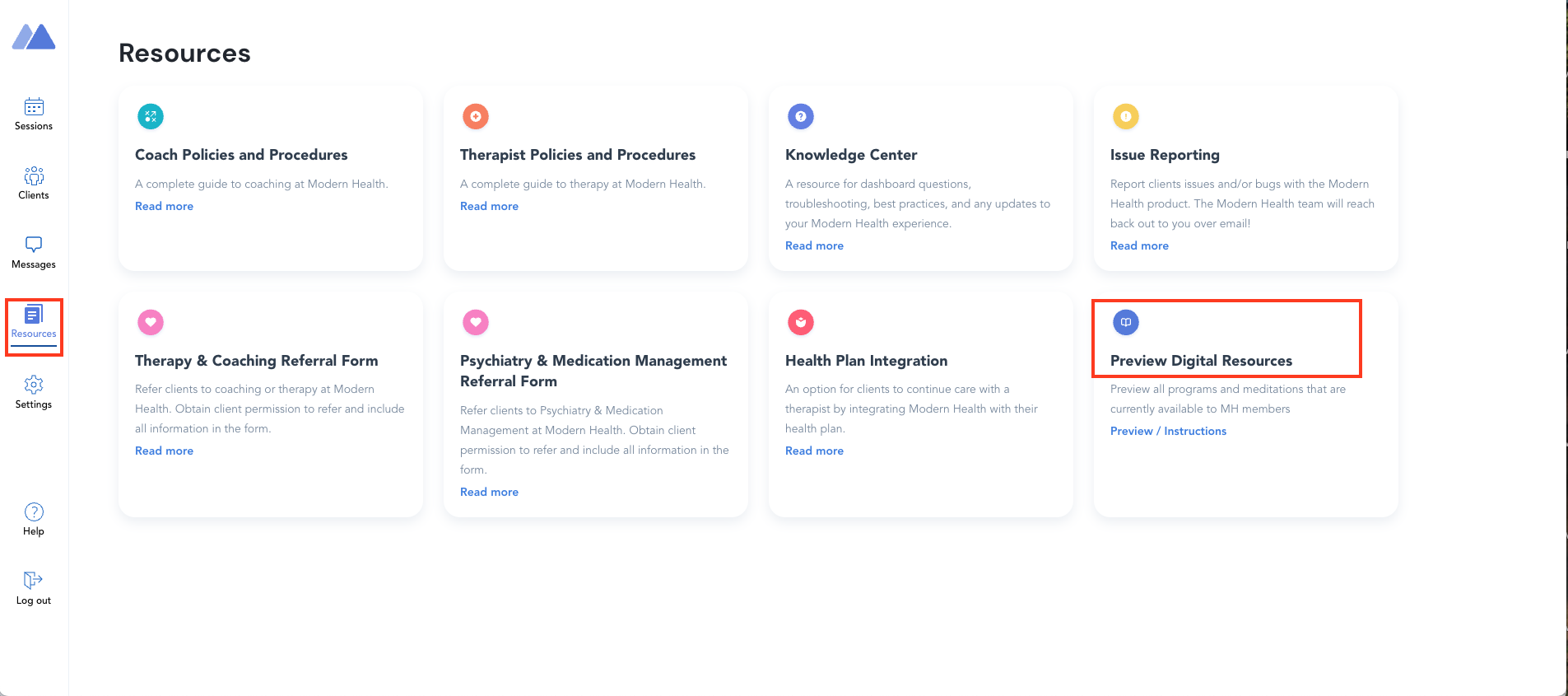Read more about Coach Policies and Procedures
1568x696 pixels.
(164, 207)
